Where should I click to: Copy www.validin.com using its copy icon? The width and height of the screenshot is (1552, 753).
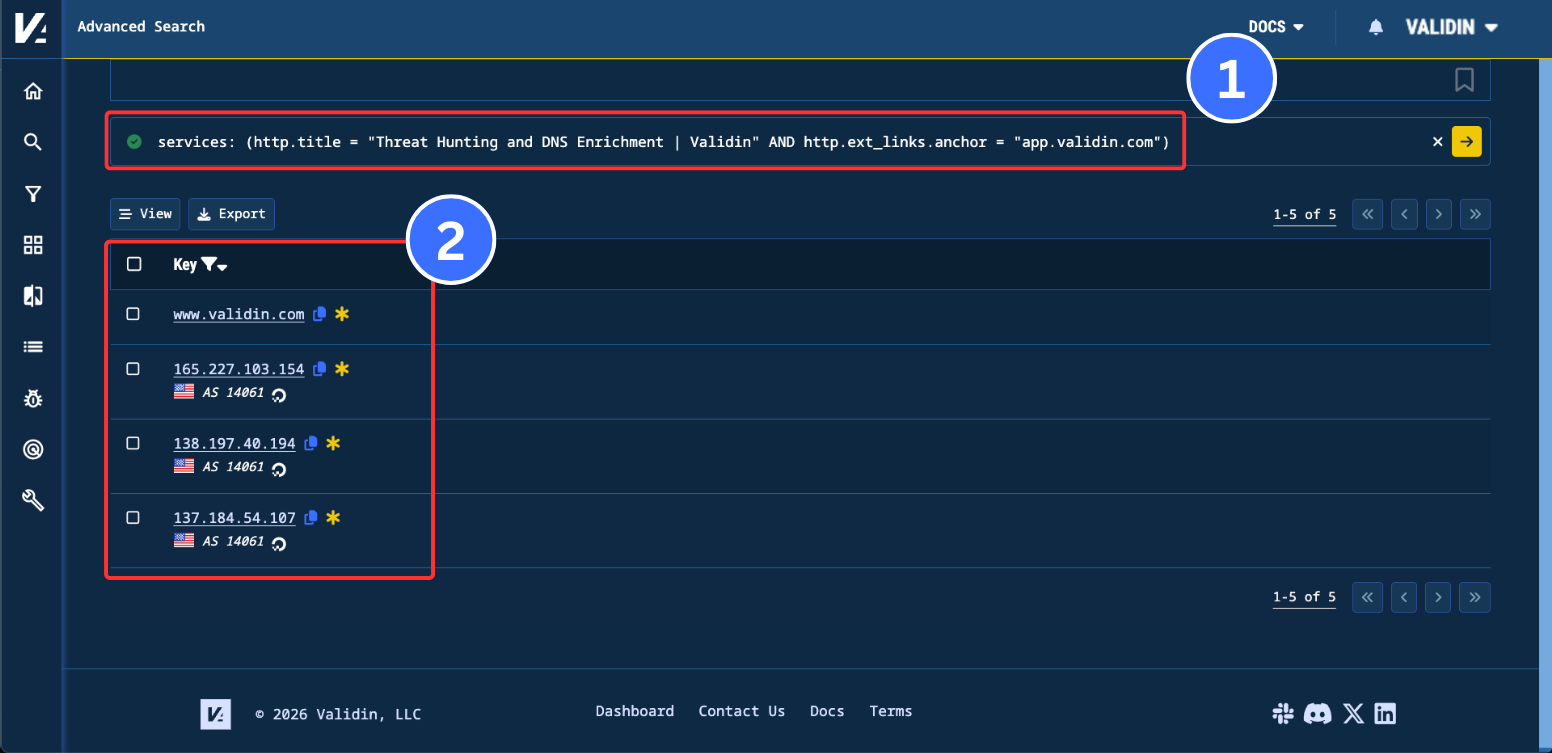(x=319, y=313)
